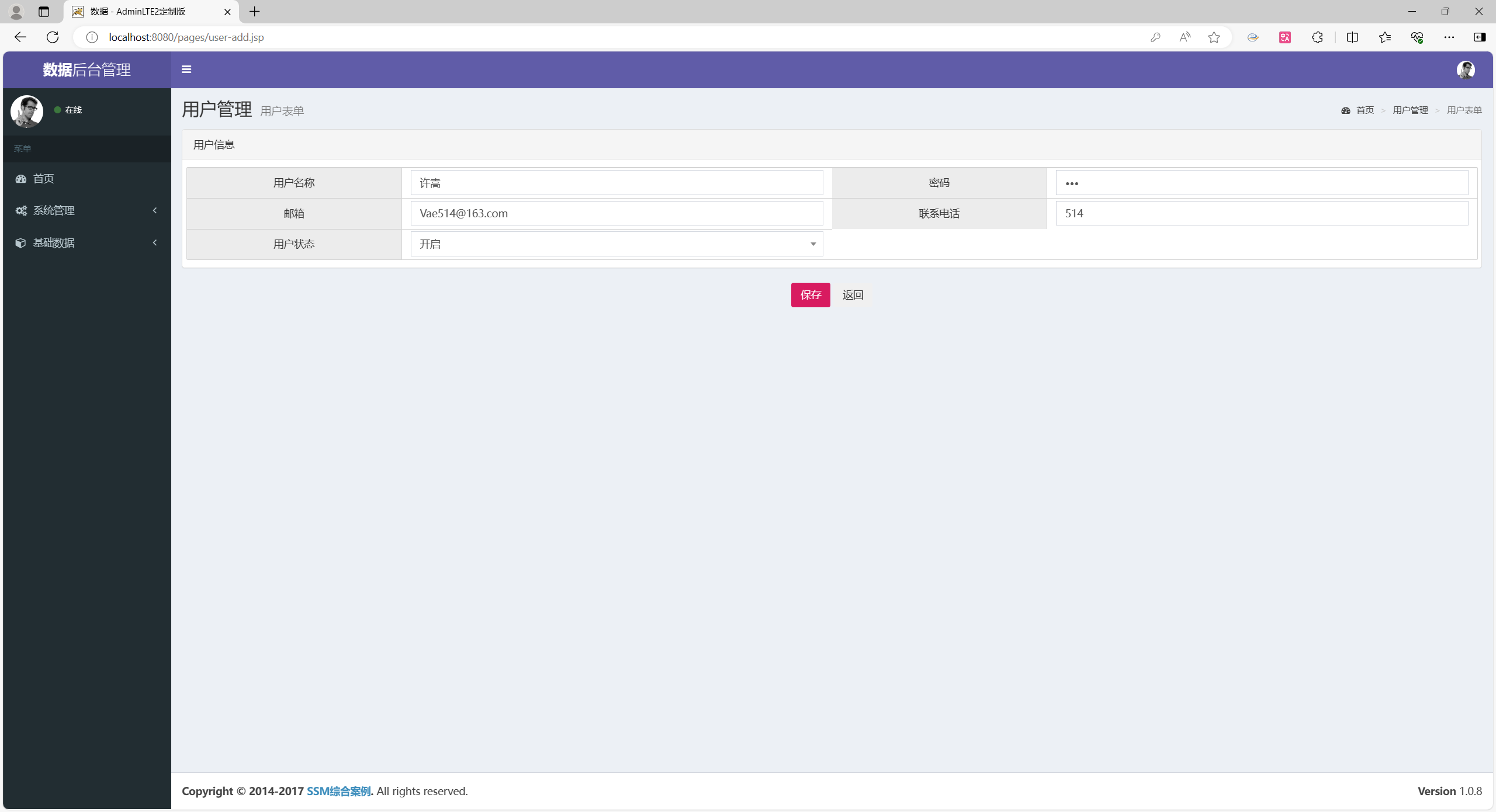
Task: Click the 联系电话 label cell
Action: coord(939,213)
